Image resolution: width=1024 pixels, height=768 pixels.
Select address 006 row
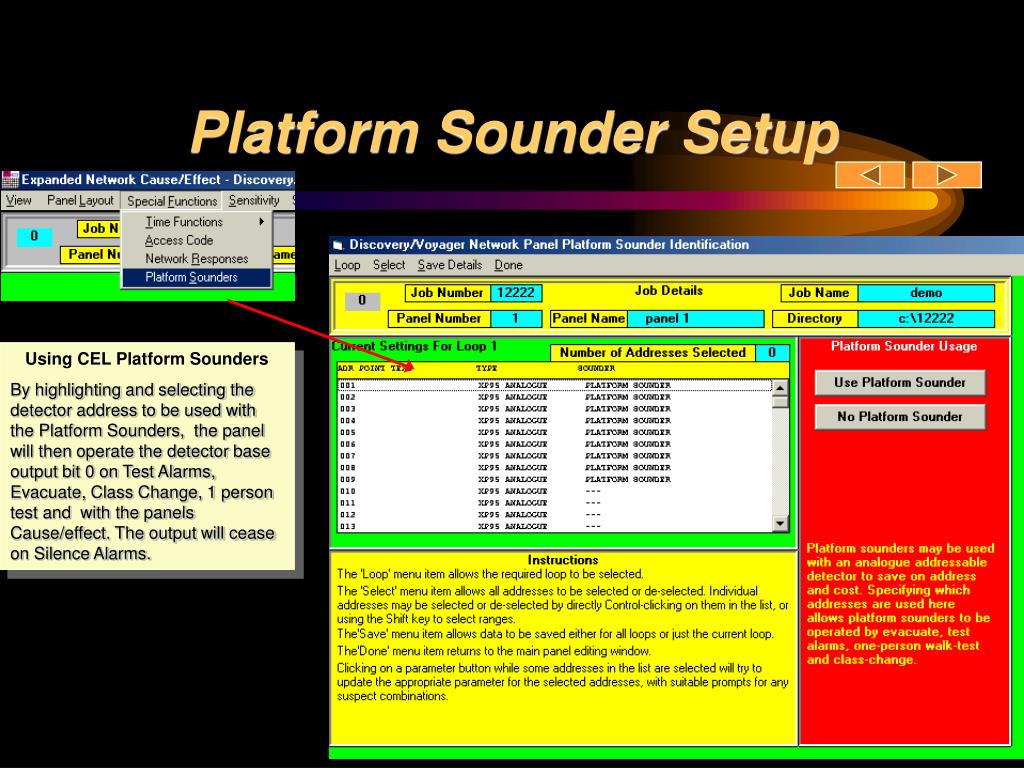point(555,445)
